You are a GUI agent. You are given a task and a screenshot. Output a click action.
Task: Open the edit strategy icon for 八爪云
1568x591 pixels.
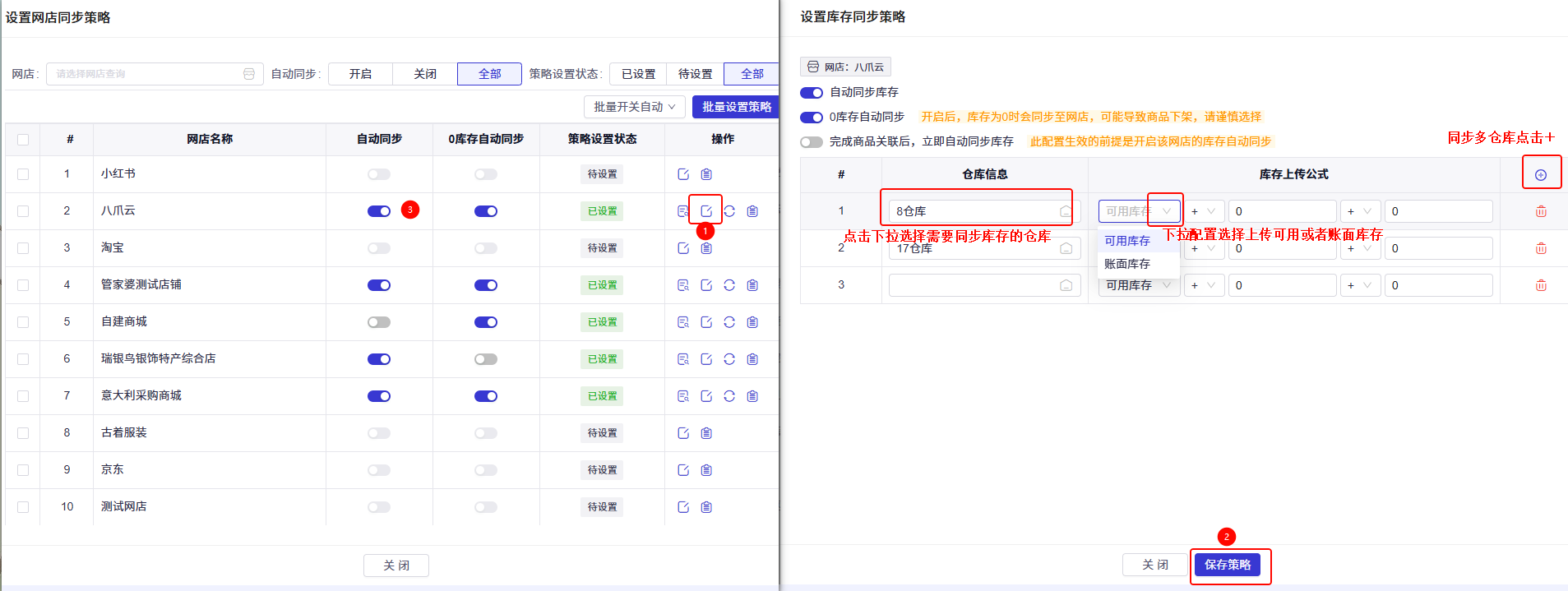tap(706, 211)
